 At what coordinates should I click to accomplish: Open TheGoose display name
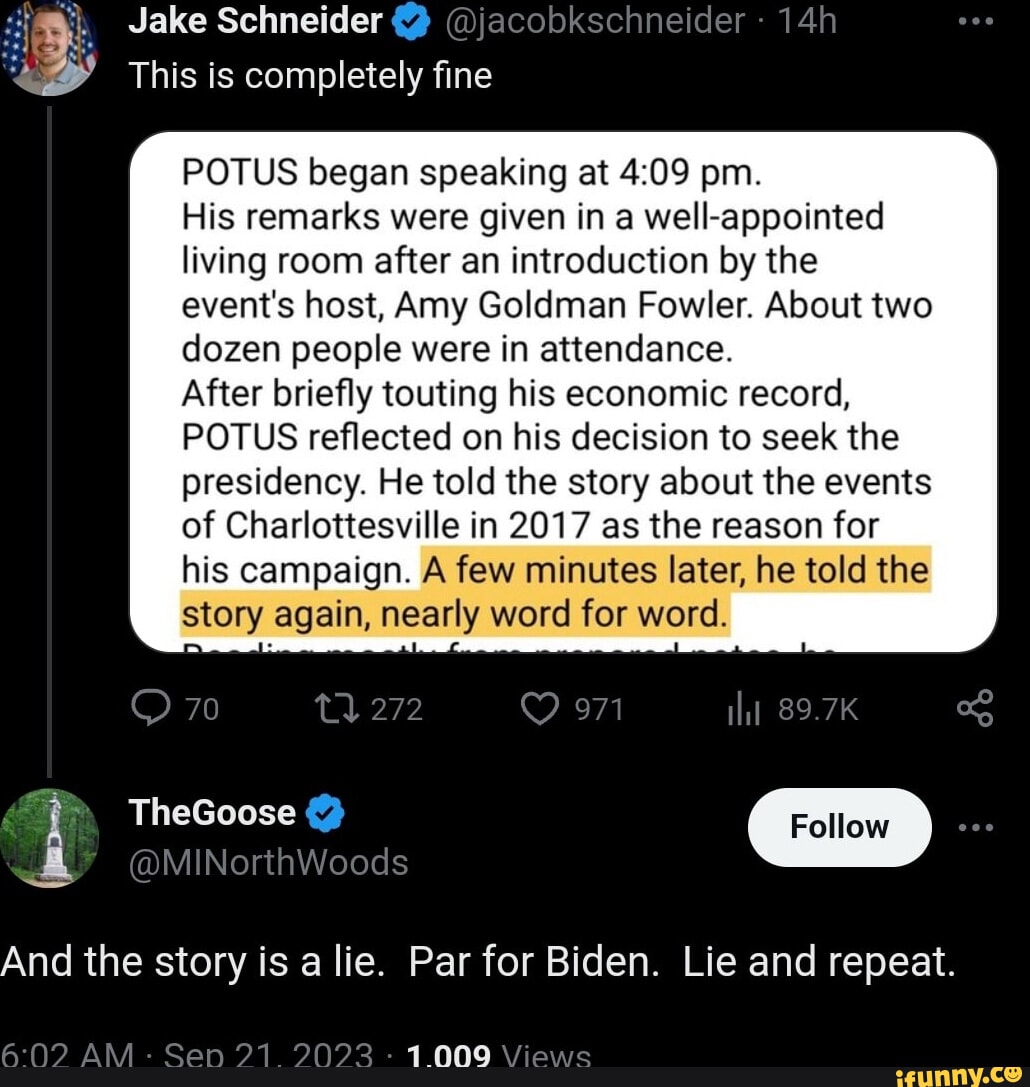click(x=212, y=812)
